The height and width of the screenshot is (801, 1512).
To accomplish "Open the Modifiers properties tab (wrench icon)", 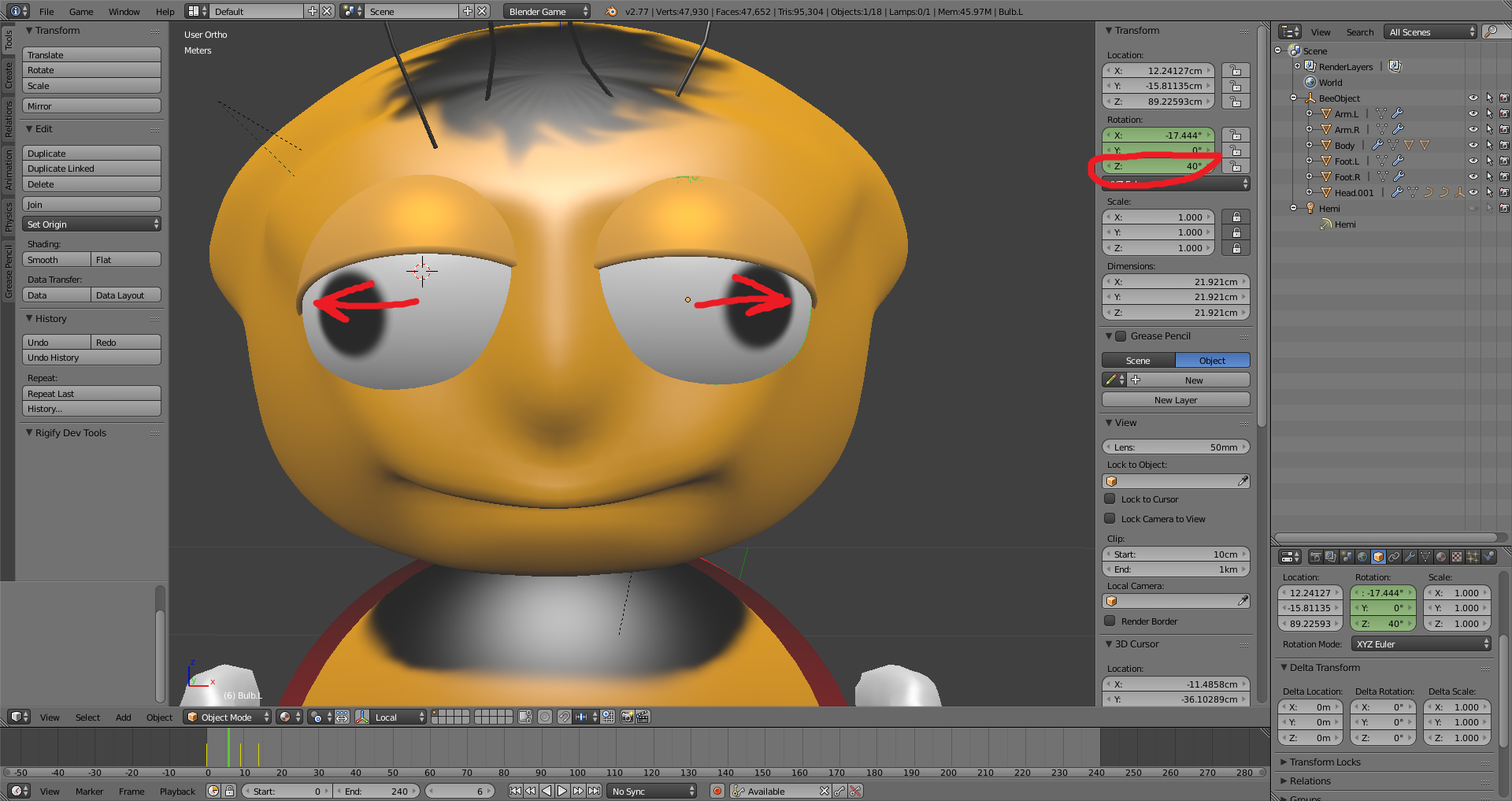I will 1410,557.
